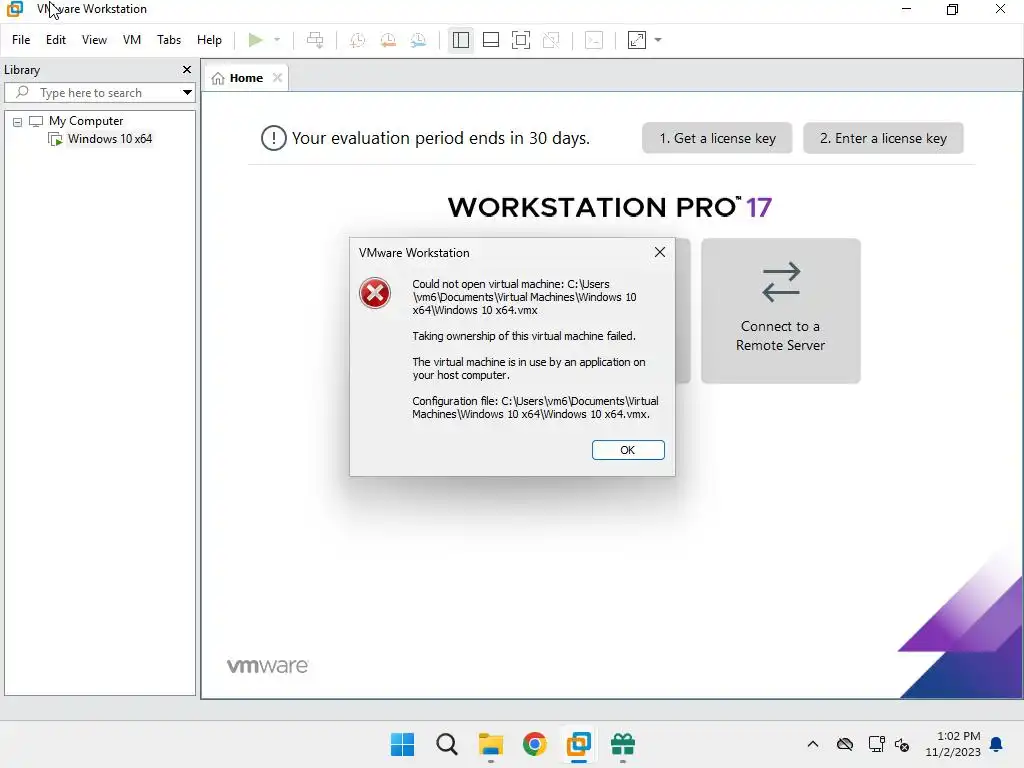Click the VMware Workstation taskbar icon
This screenshot has width=1024, height=768.
coord(579,744)
